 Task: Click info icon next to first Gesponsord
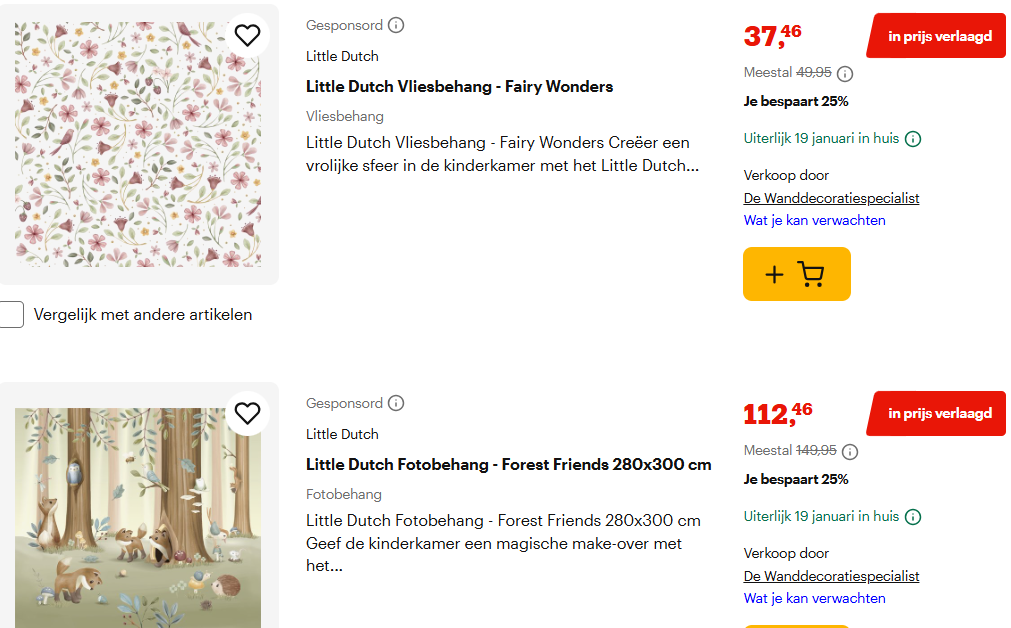point(396,25)
